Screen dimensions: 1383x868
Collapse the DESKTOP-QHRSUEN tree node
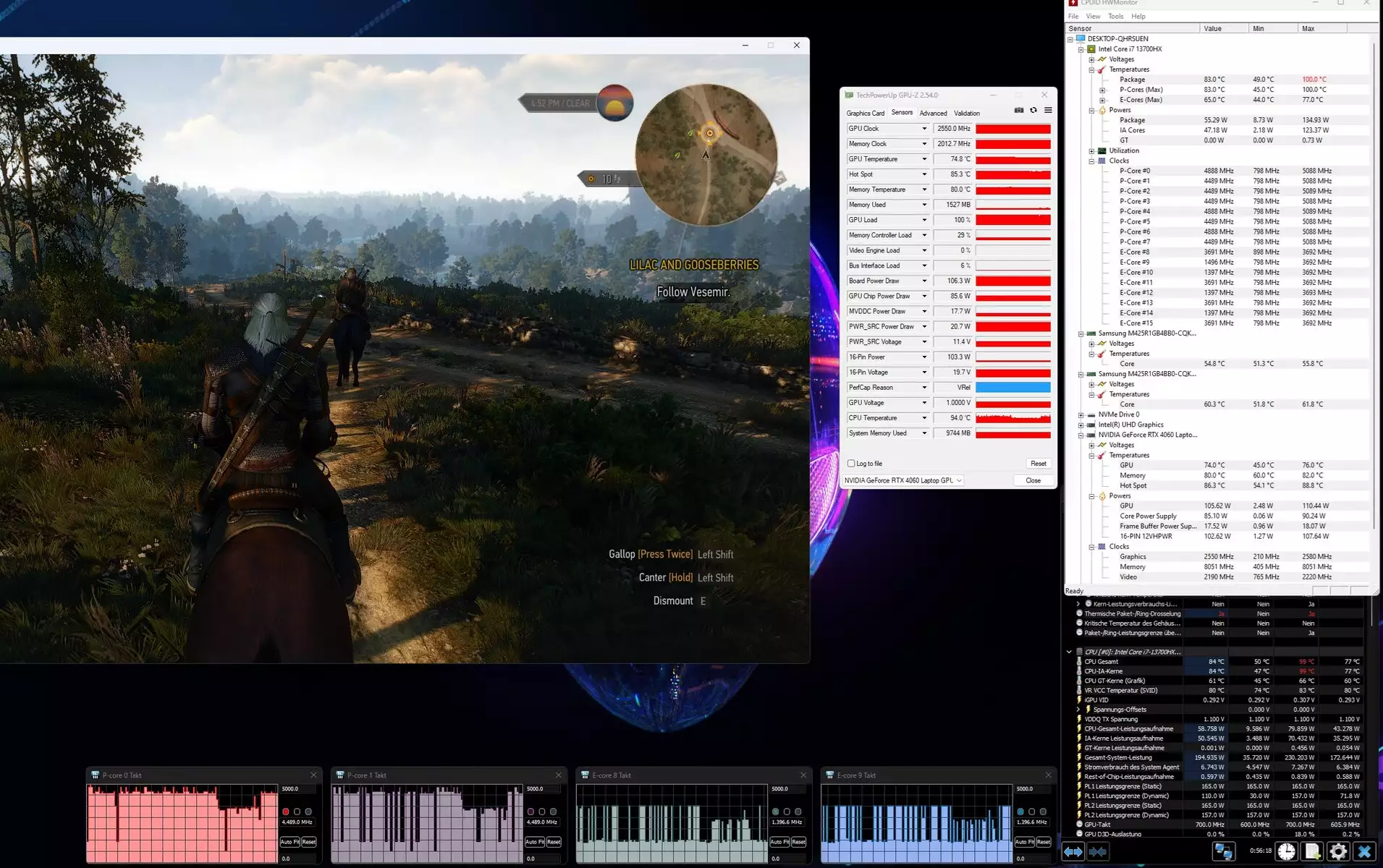[x=1070, y=39]
